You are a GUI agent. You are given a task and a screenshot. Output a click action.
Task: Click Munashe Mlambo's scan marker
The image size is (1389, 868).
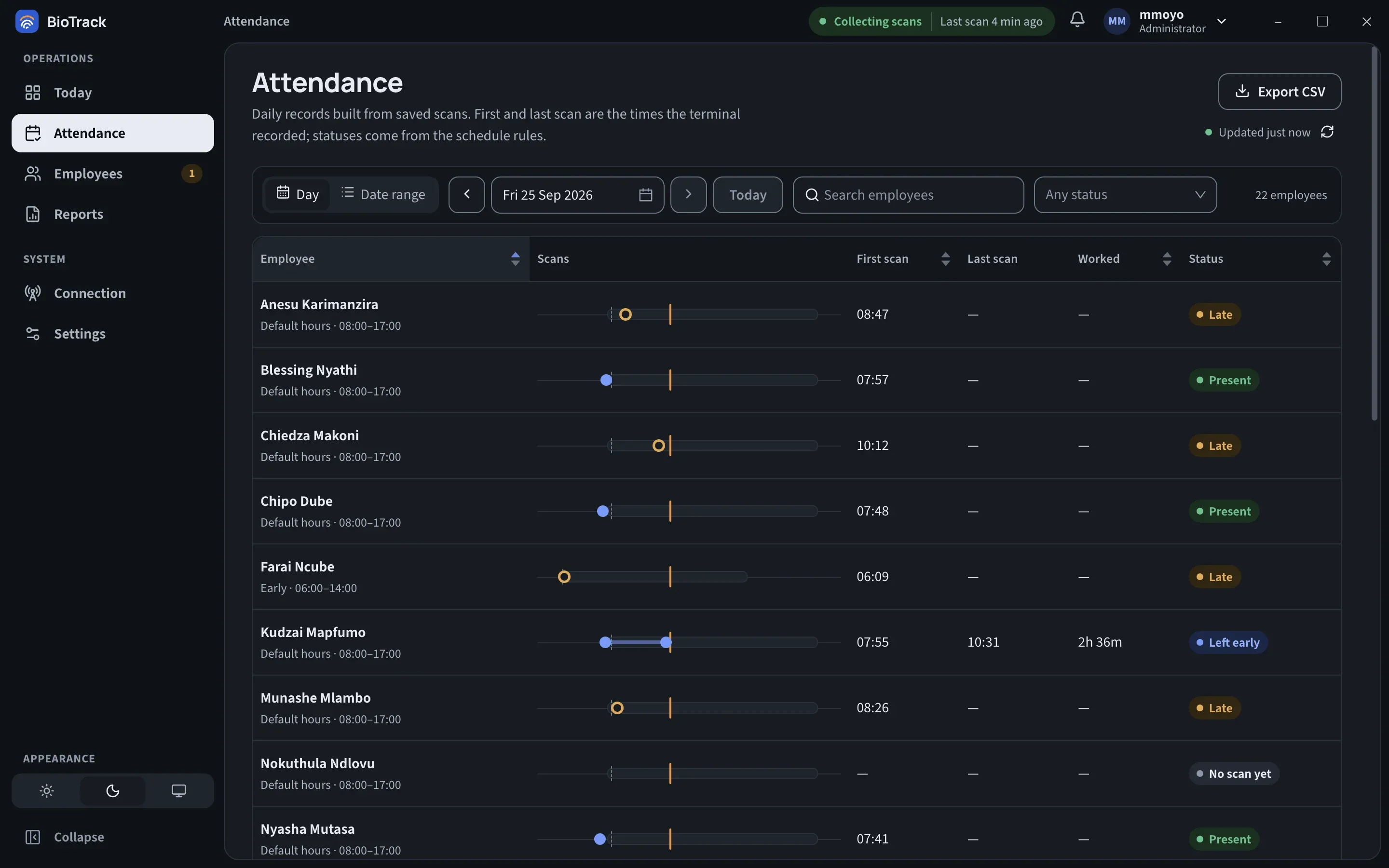(617, 708)
